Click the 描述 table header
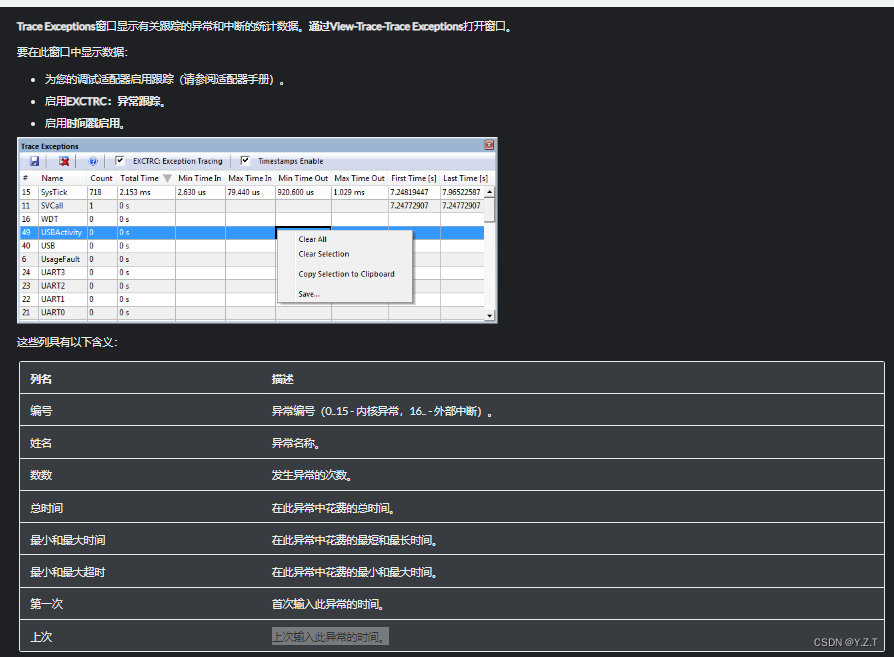This screenshot has width=894, height=657. (283, 379)
